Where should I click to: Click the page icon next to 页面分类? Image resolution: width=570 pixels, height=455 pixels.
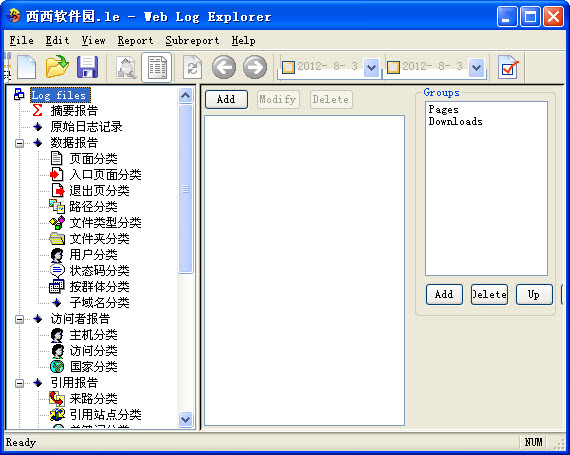[x=56, y=158]
